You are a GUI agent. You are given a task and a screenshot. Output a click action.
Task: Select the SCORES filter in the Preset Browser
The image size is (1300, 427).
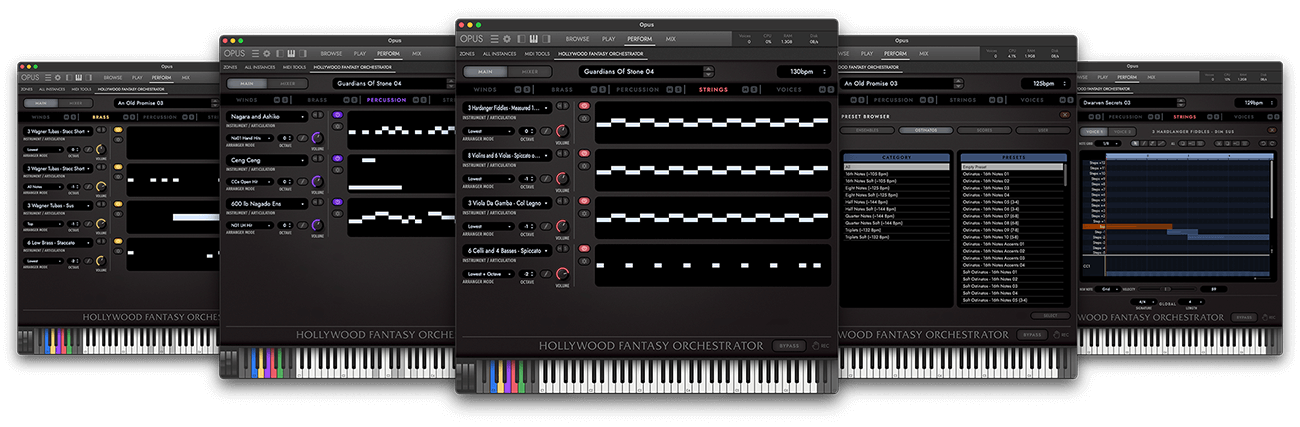tap(983, 130)
